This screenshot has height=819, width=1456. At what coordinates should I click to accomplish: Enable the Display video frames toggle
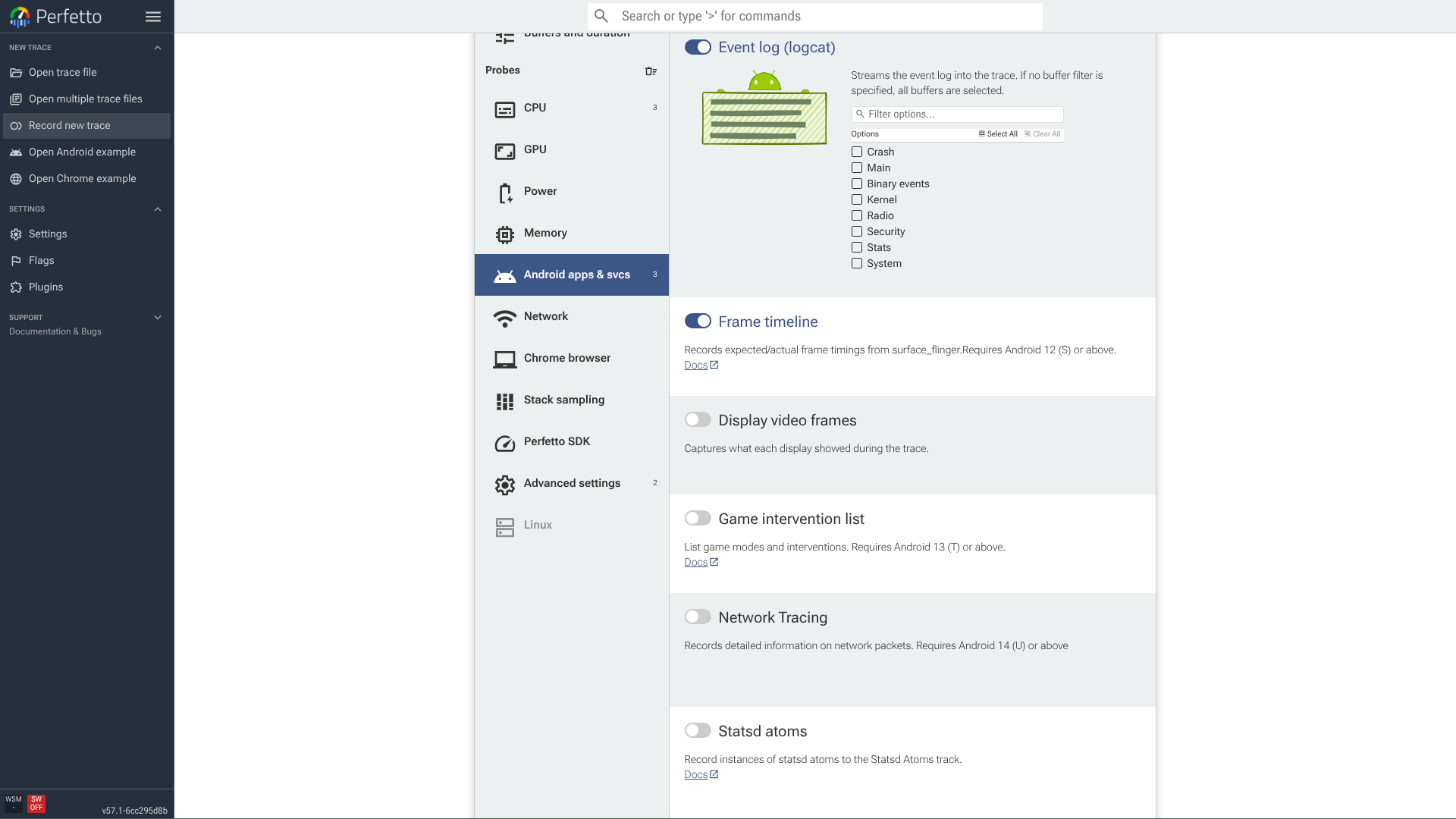pos(698,419)
